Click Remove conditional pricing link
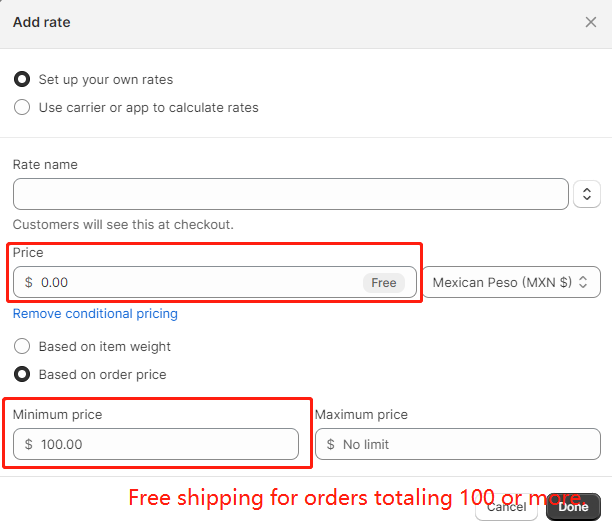Image resolution: width=612 pixels, height=524 pixels. (x=95, y=314)
